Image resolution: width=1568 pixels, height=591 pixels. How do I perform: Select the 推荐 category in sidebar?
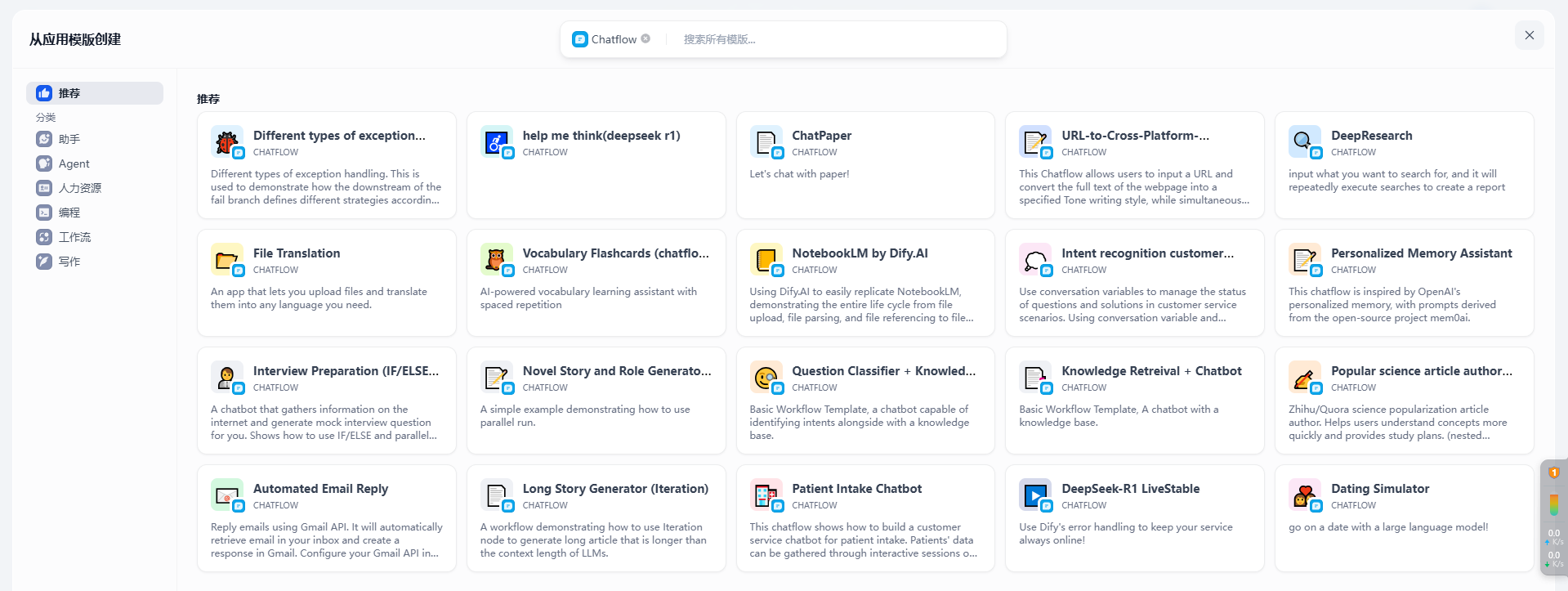tap(95, 93)
